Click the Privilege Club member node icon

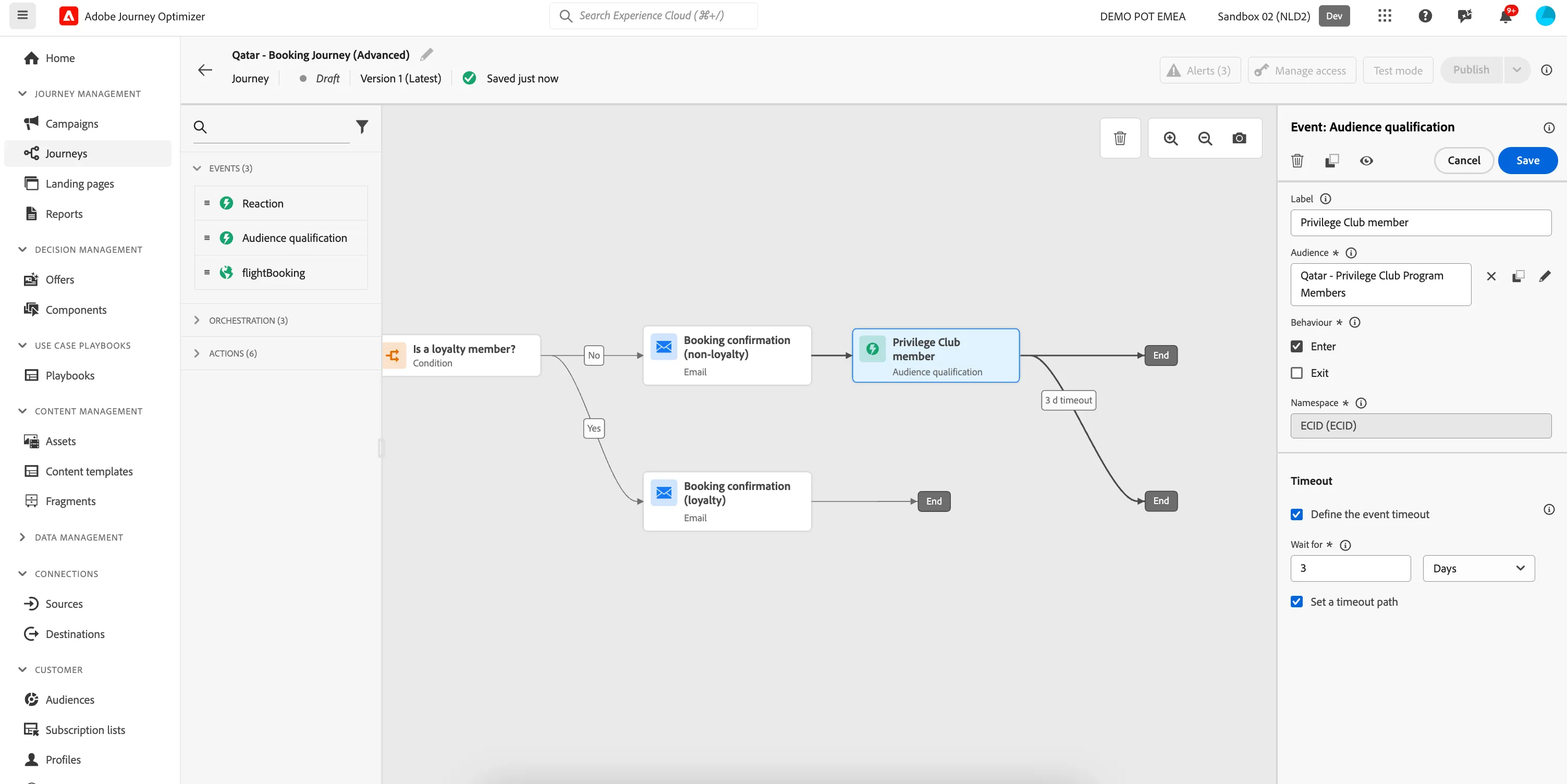pyautogui.click(x=872, y=349)
